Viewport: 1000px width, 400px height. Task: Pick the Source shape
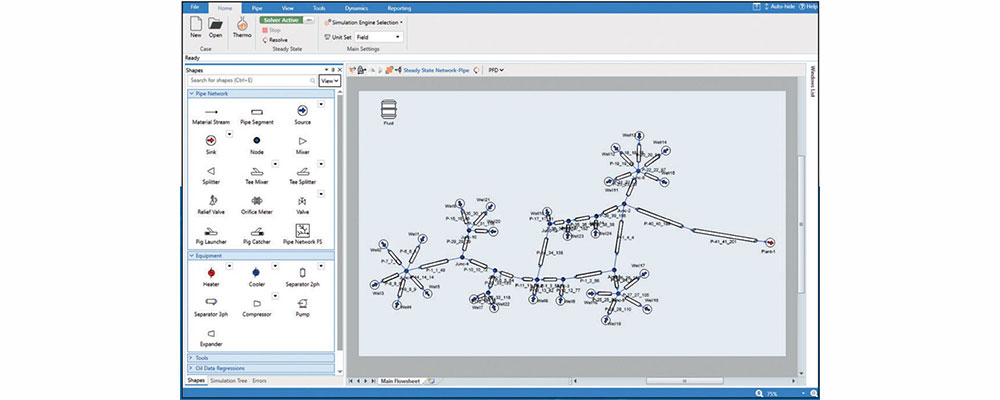(302, 115)
